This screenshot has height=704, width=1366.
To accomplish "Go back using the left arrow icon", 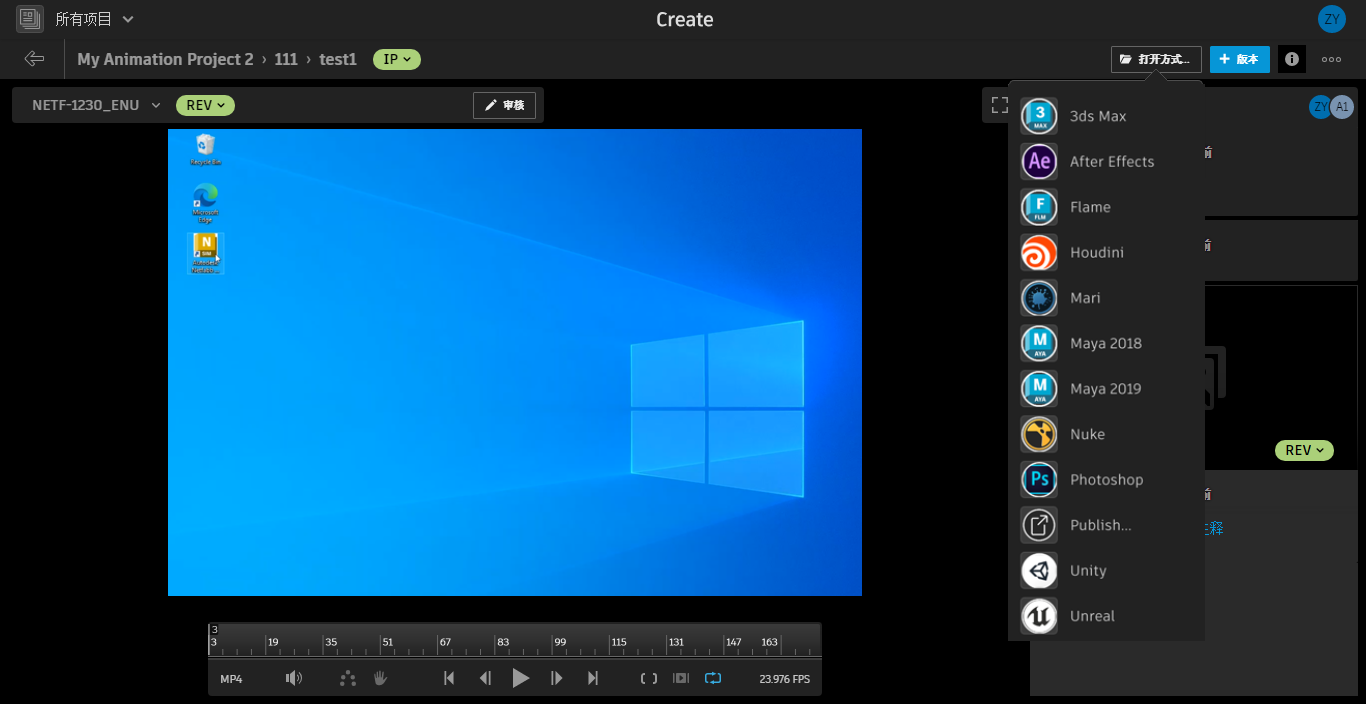I will [x=34, y=59].
